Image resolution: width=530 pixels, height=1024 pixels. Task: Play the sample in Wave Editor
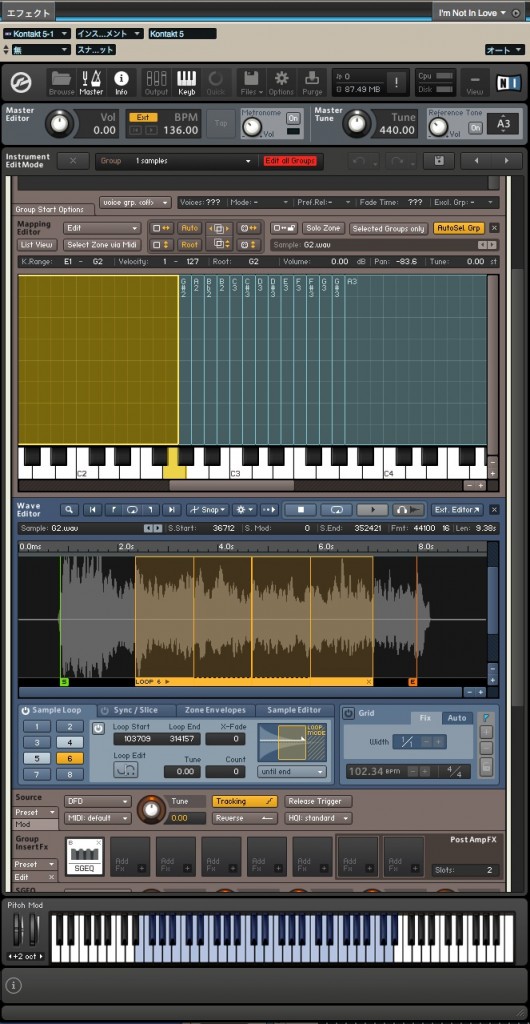[x=373, y=509]
